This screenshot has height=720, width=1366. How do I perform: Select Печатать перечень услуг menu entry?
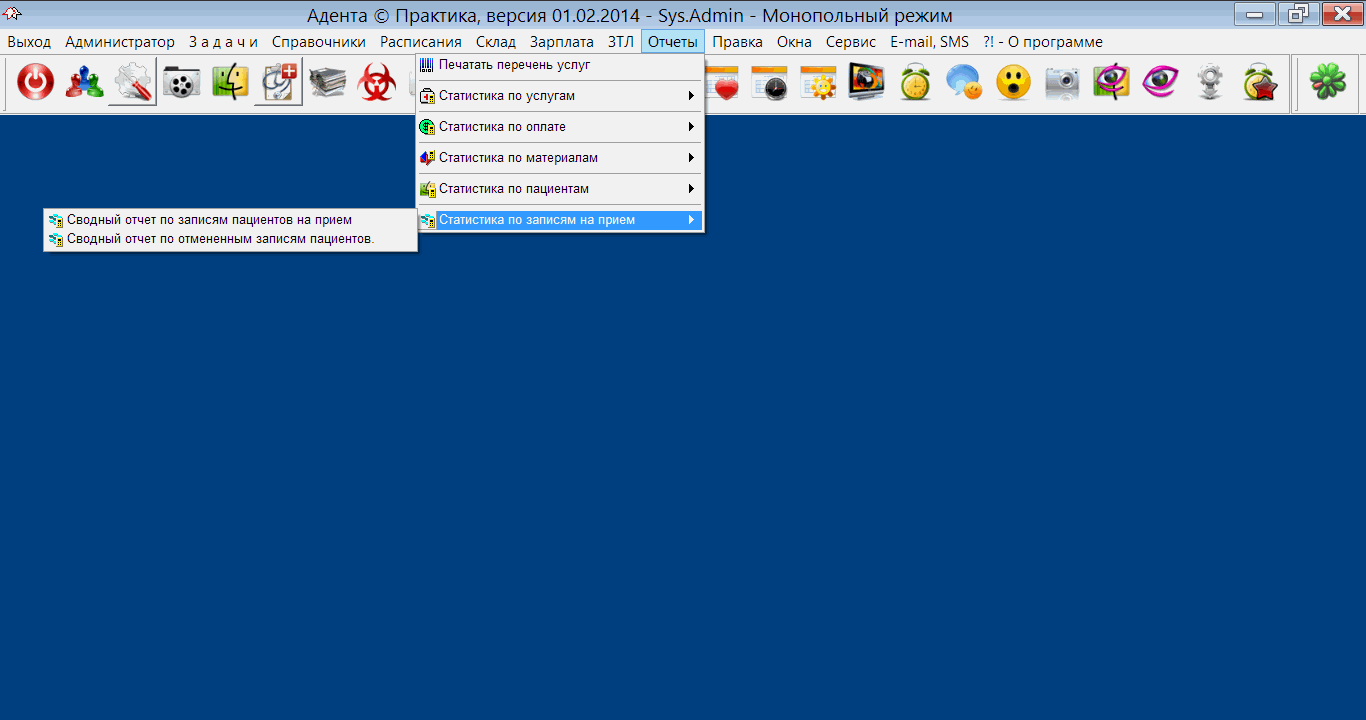tap(514, 65)
